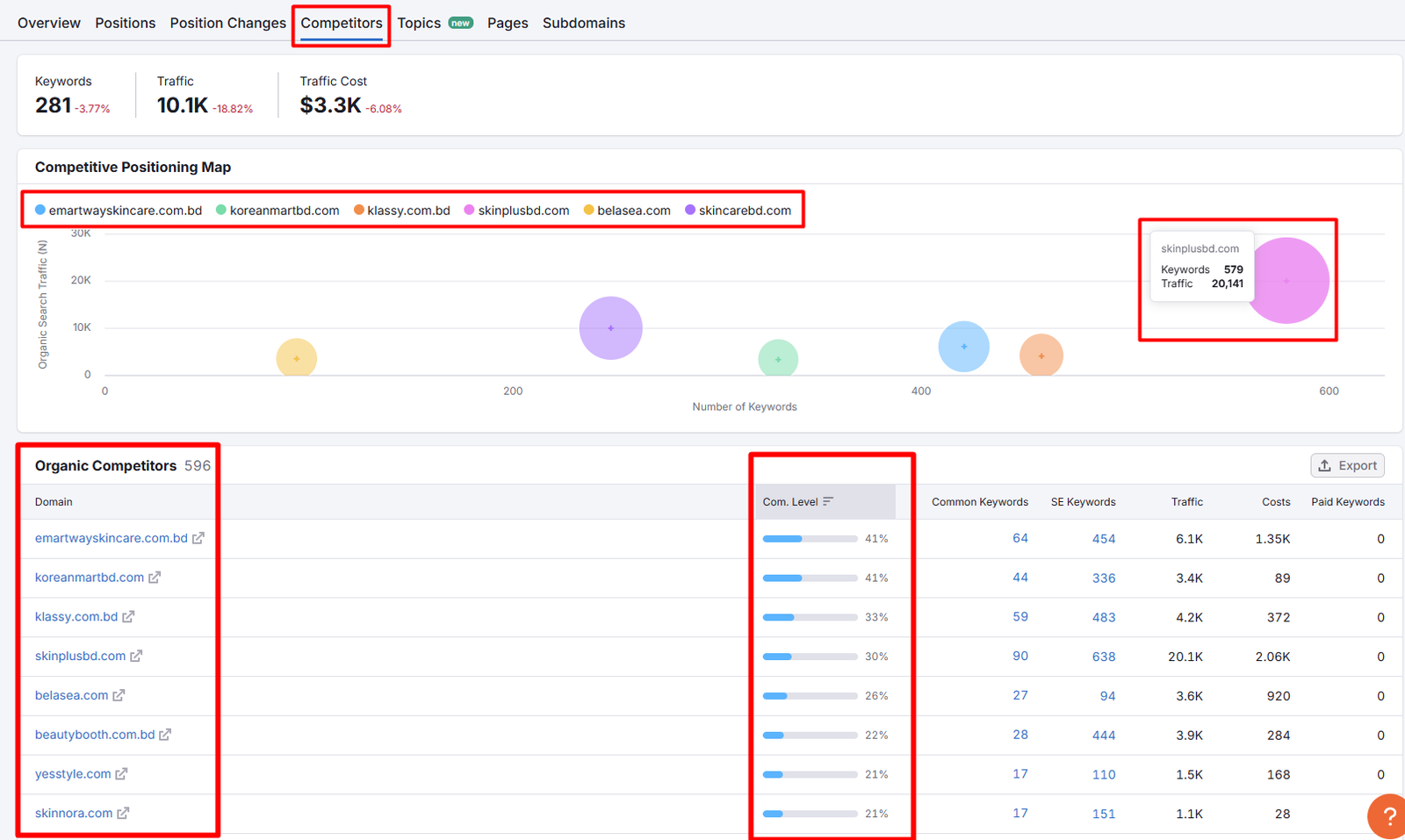1405x840 pixels.
Task: Open the Position Changes tab
Action: pyautogui.click(x=228, y=23)
